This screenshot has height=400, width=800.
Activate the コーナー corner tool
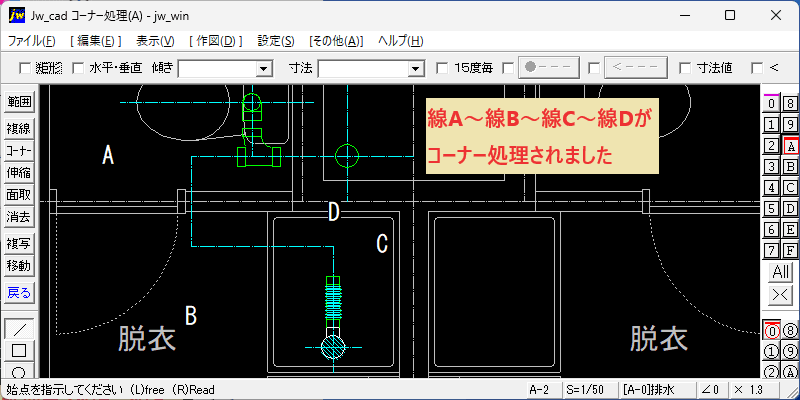coord(19,151)
